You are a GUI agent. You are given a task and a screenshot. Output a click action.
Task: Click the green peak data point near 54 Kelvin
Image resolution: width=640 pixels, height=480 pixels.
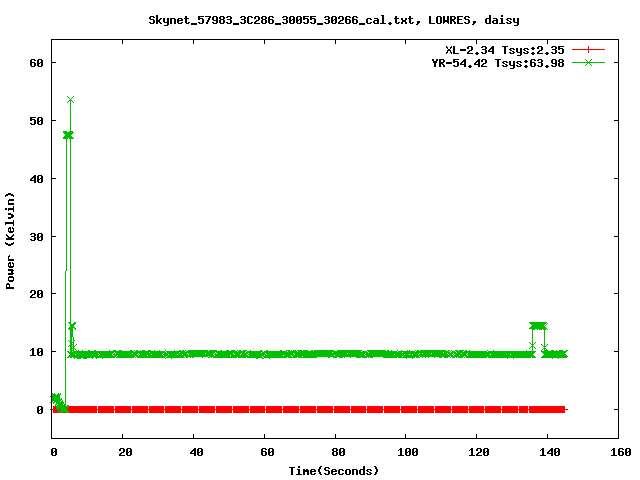pos(71,100)
